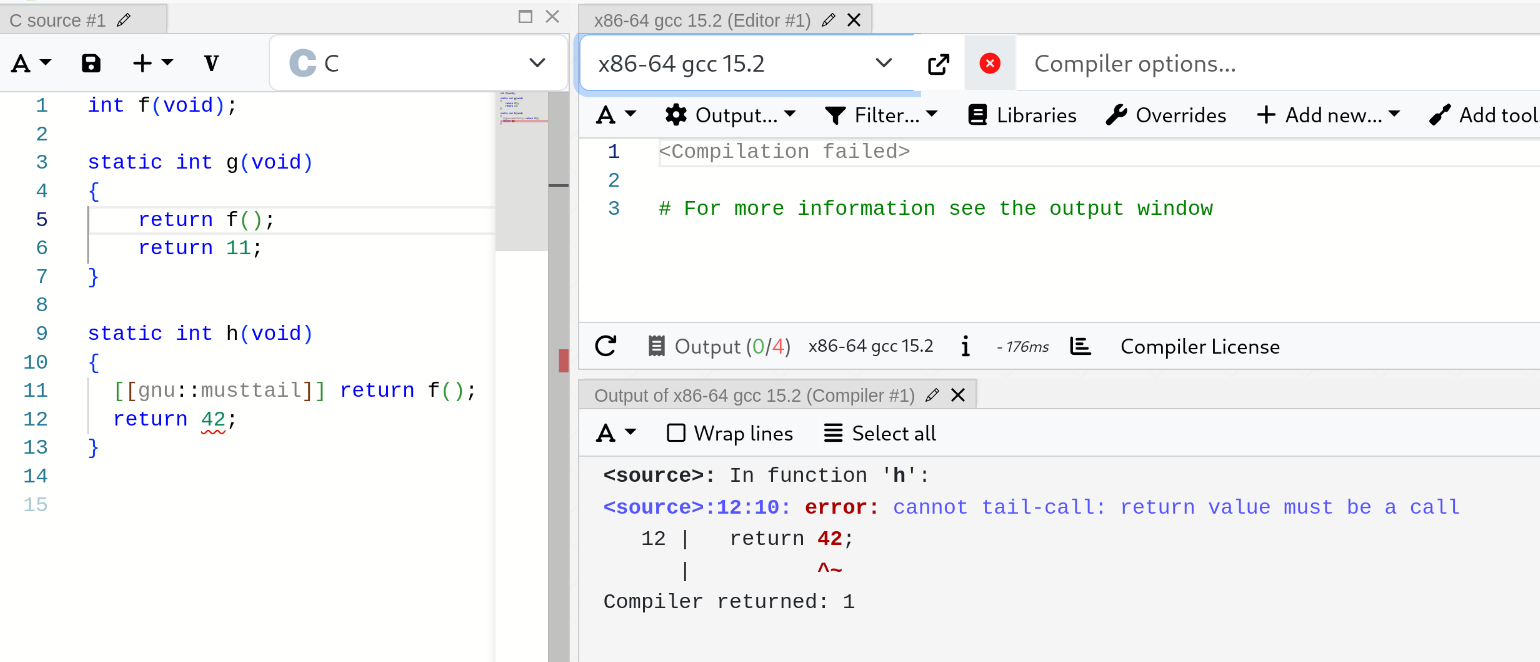The height and width of the screenshot is (662, 1540).
Task: Click the "static int g(void)" line
Action: coord(200,162)
